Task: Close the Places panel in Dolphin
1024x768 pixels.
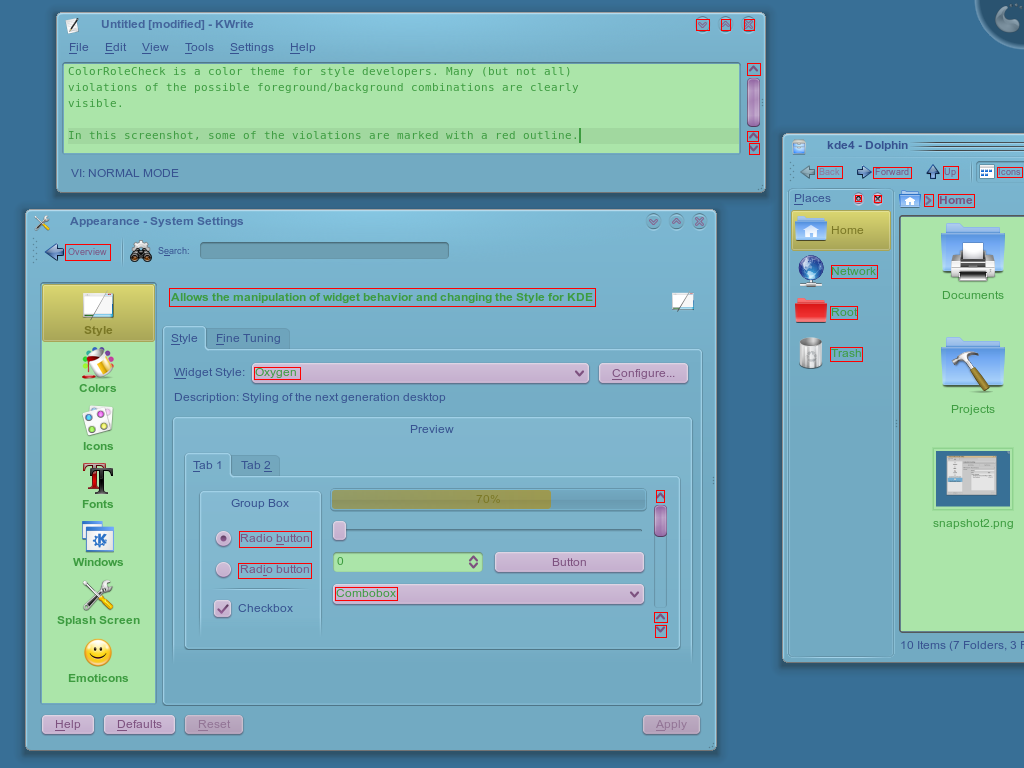Action: click(x=878, y=199)
